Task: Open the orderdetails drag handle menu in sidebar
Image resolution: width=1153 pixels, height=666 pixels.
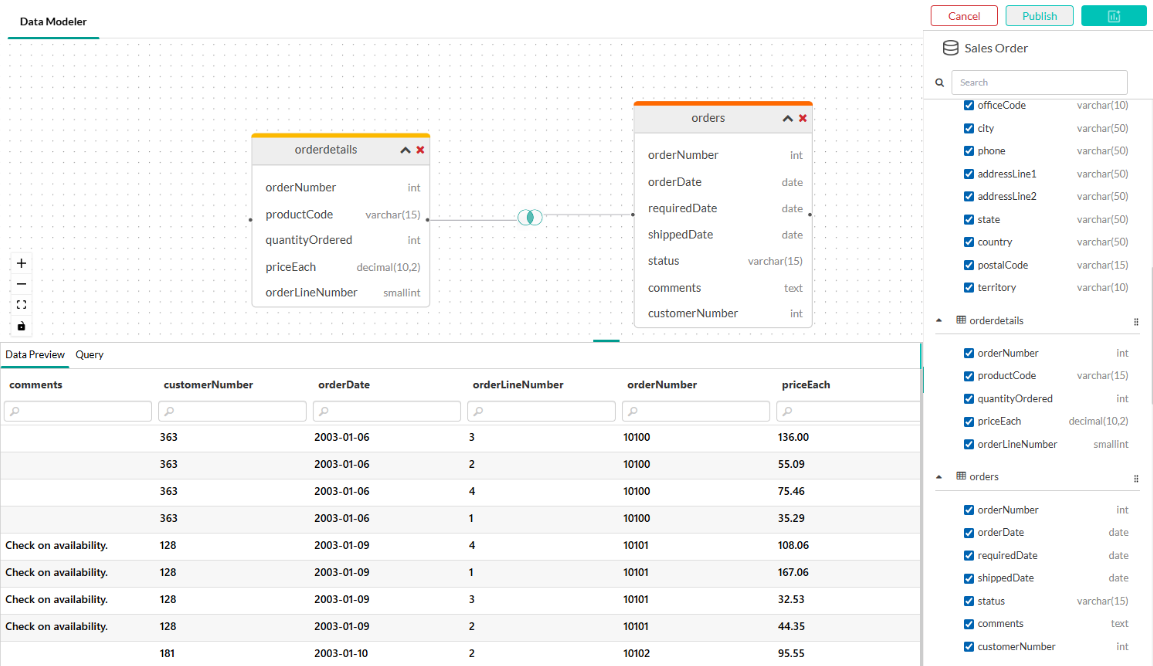Action: click(x=1136, y=322)
